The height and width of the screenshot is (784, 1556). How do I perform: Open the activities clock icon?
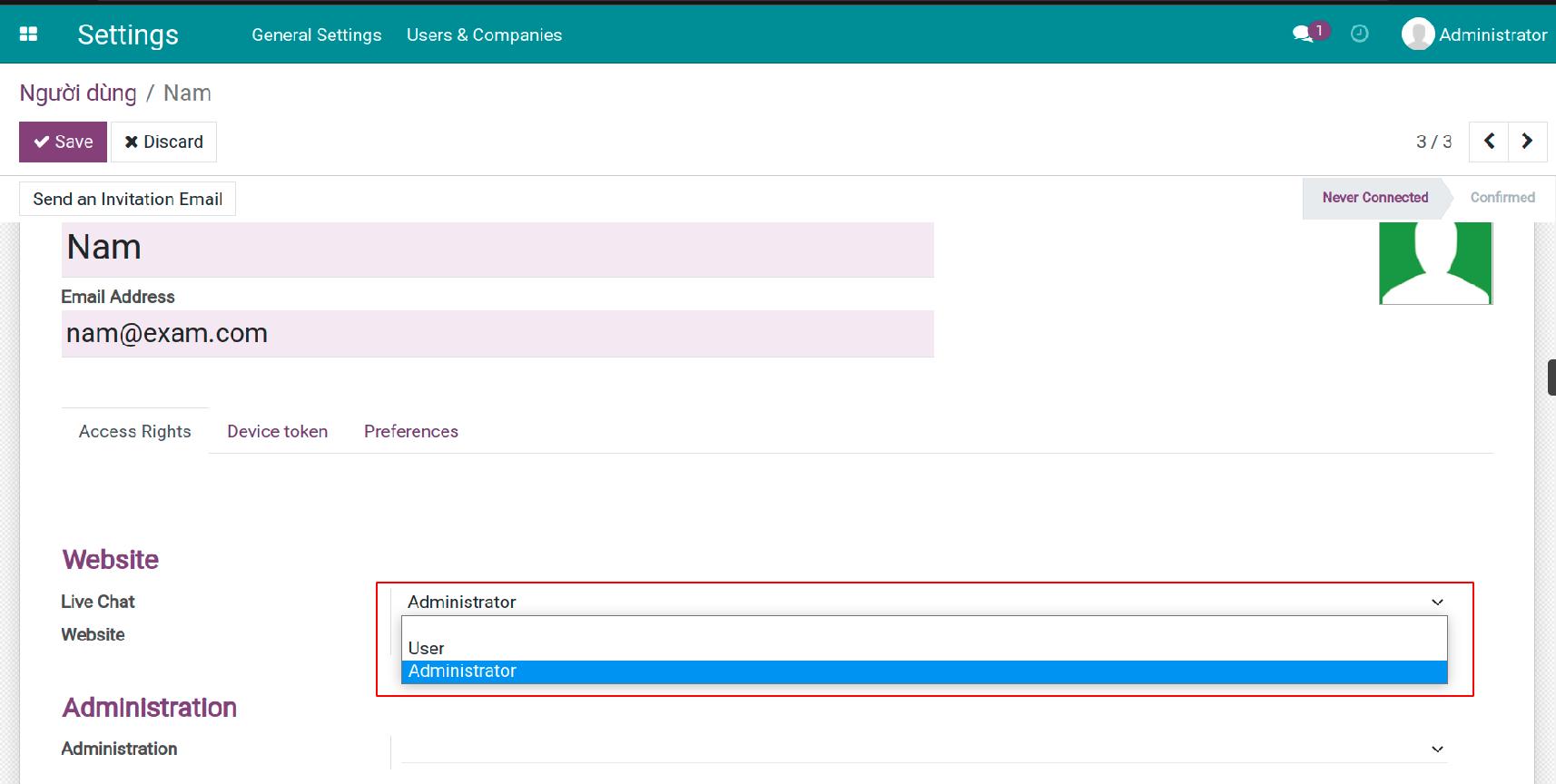click(1359, 34)
